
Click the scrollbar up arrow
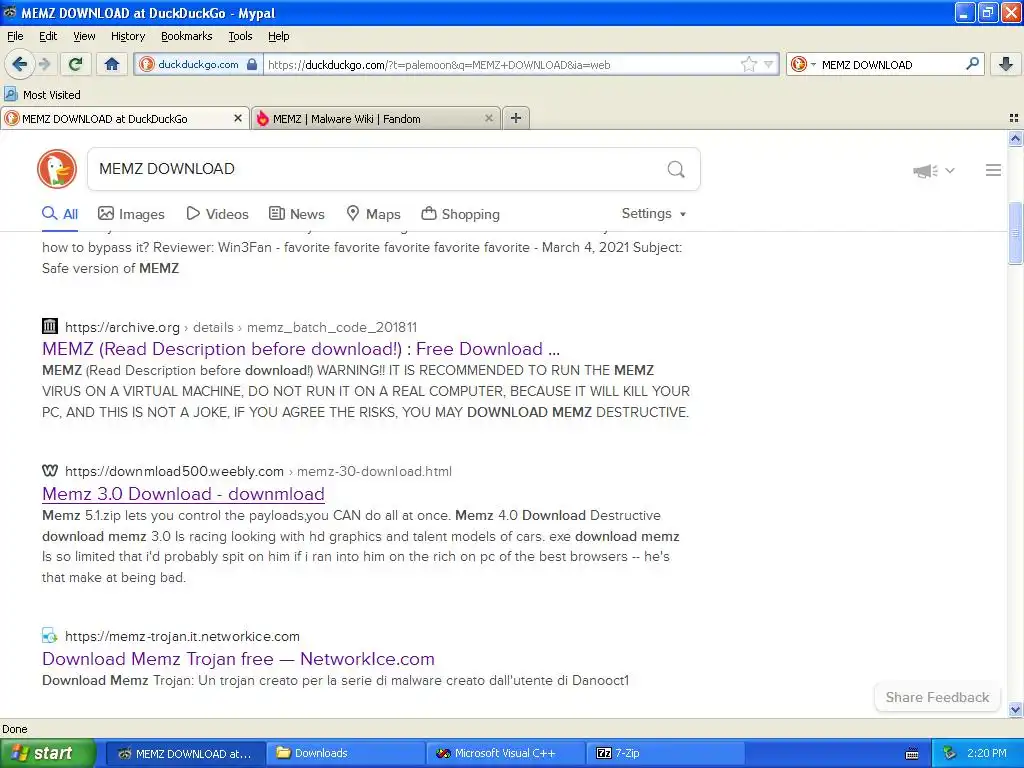pyautogui.click(x=1015, y=138)
